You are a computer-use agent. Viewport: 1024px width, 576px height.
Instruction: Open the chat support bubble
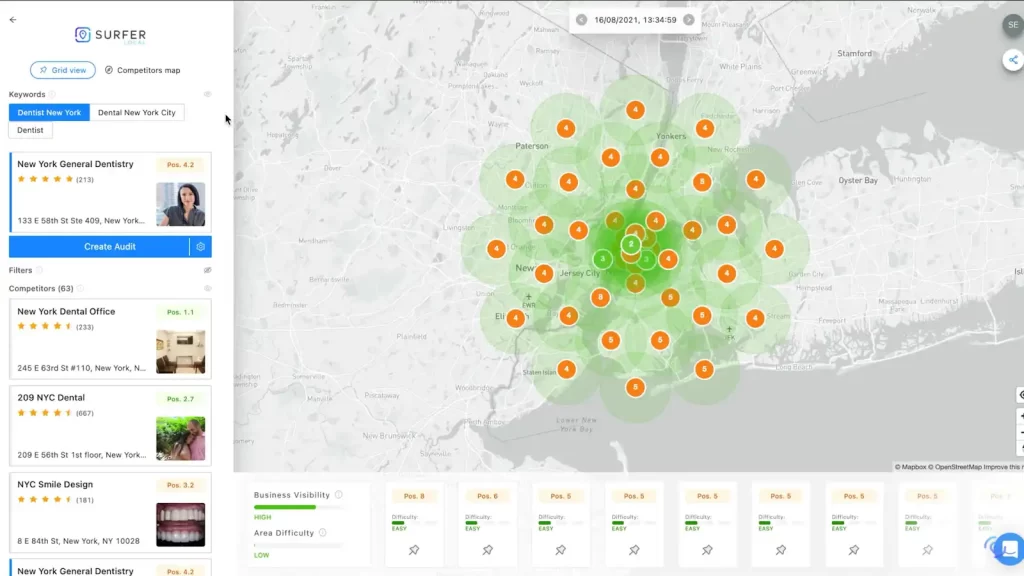1009,548
